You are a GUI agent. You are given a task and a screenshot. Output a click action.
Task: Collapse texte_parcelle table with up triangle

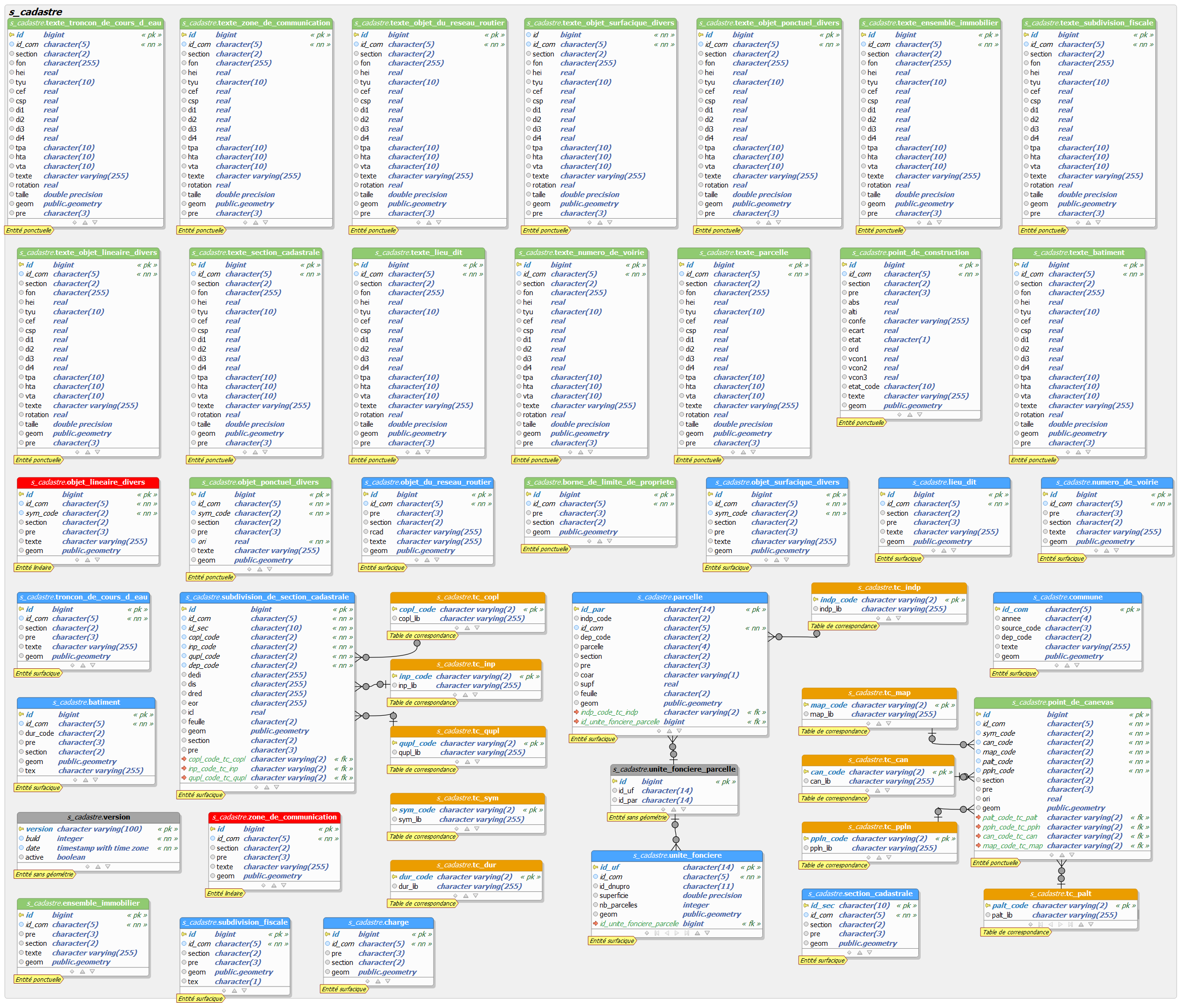tap(743, 452)
